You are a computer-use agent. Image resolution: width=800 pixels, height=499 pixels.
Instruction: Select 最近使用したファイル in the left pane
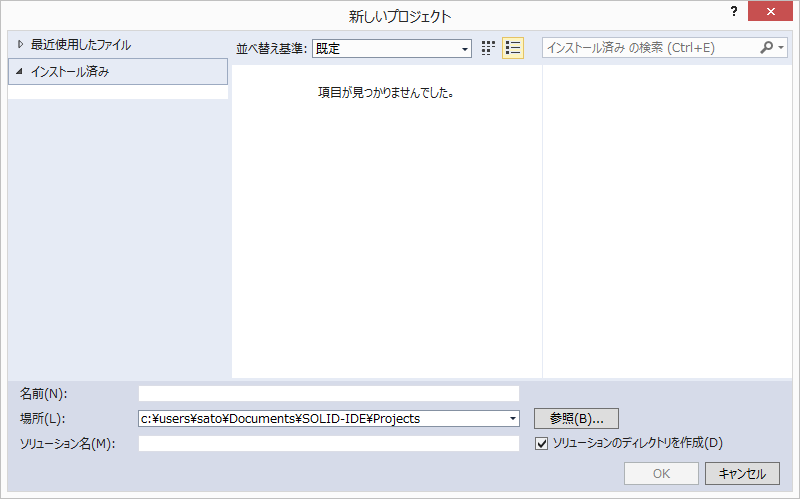(80, 45)
